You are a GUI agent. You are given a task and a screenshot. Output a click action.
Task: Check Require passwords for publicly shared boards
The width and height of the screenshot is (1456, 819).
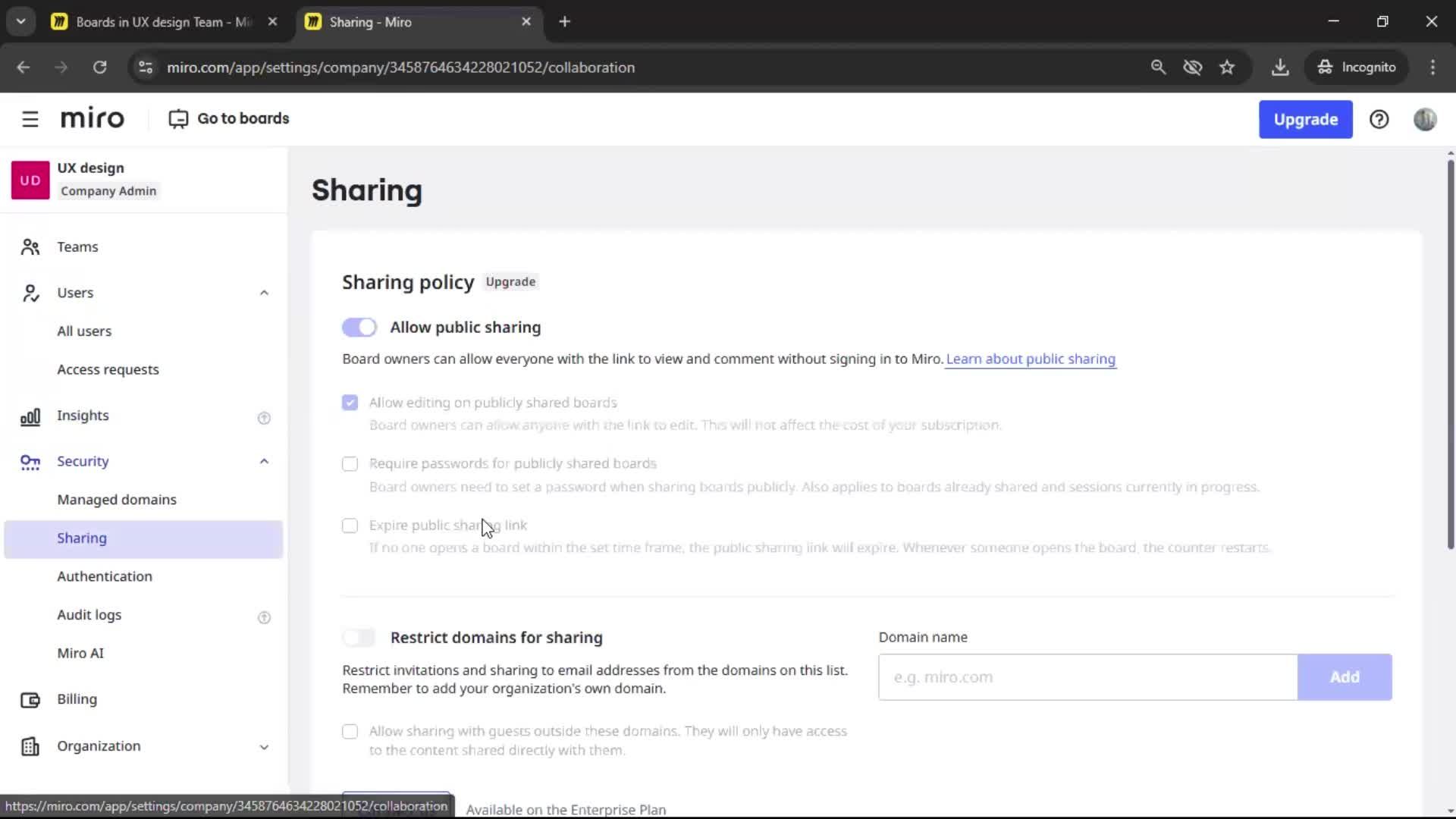350,464
